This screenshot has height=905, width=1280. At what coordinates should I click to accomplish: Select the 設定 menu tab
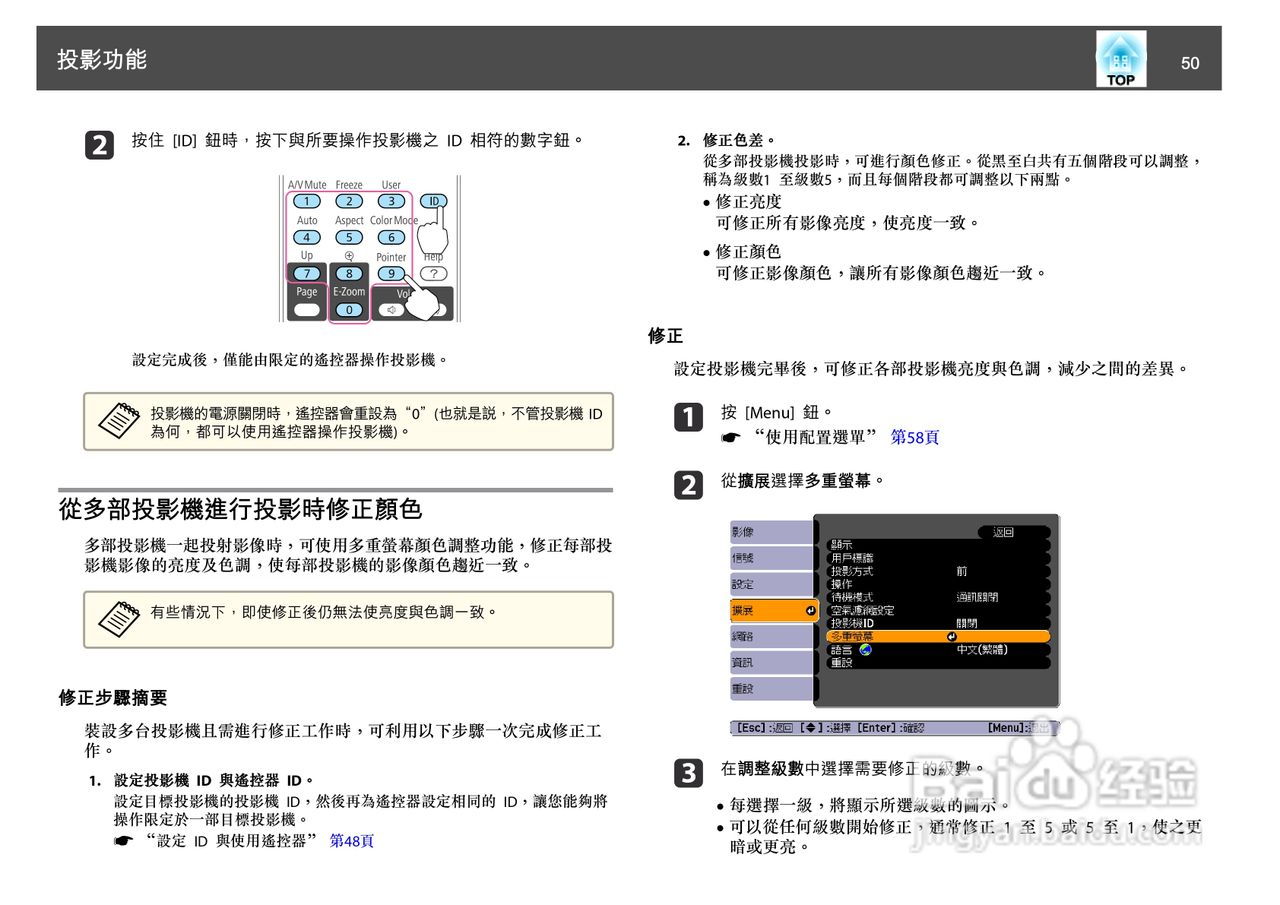pos(772,584)
